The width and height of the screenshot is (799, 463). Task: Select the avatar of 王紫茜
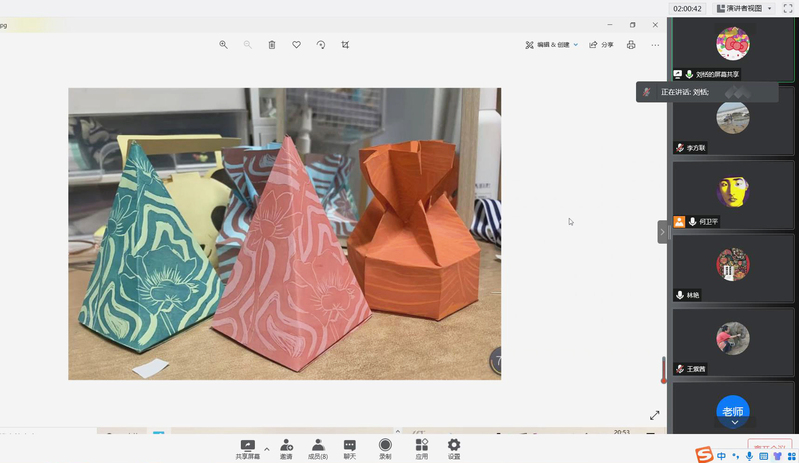click(x=733, y=338)
